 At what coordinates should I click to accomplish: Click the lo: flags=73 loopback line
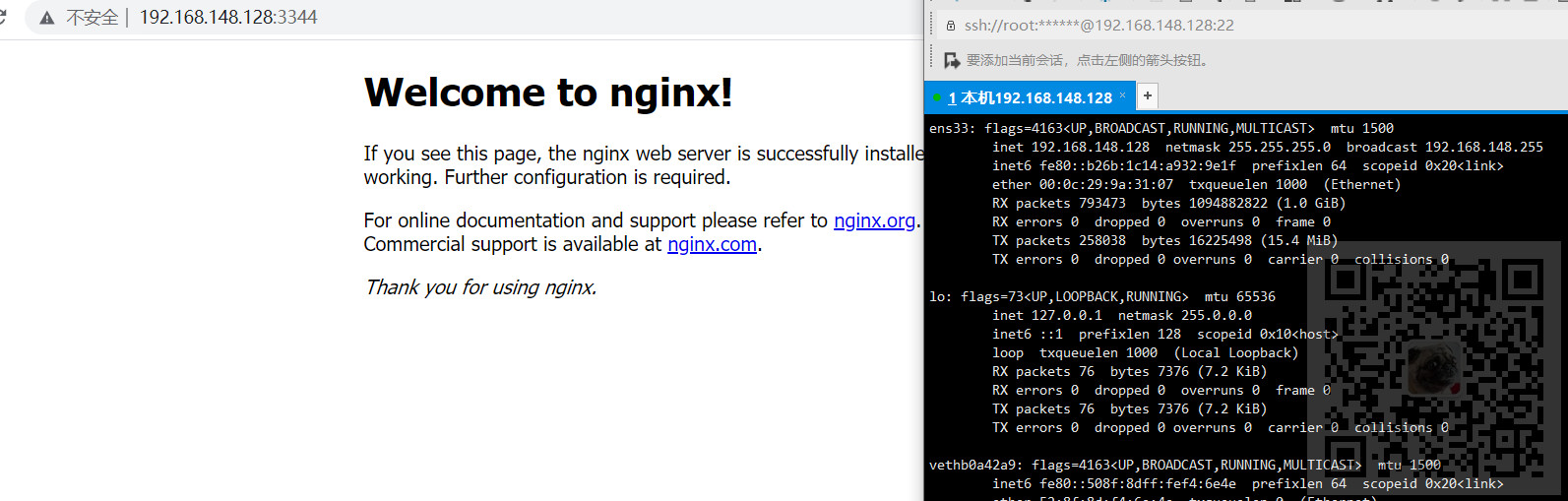click(x=1102, y=296)
